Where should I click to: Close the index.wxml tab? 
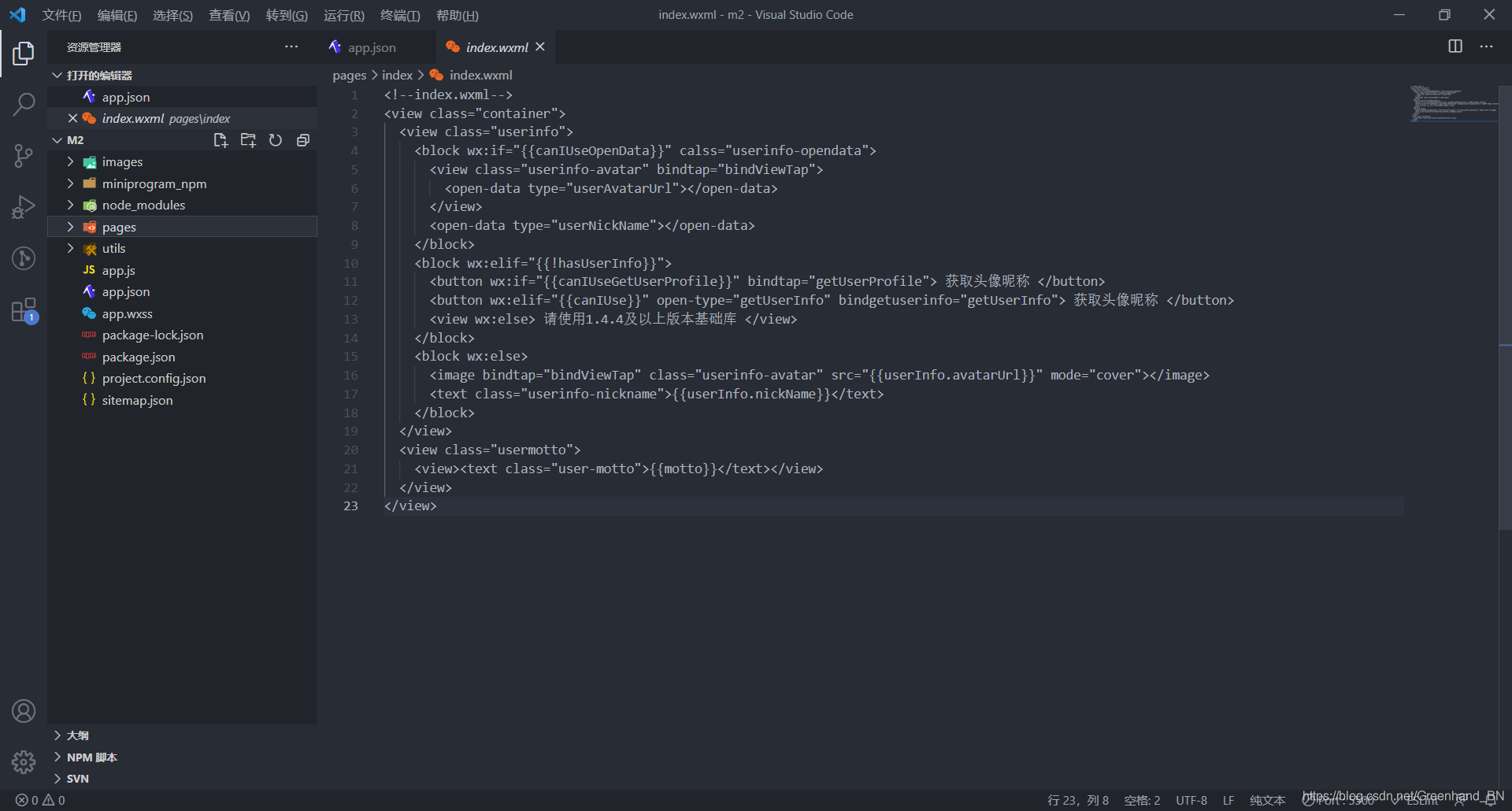[x=540, y=47]
